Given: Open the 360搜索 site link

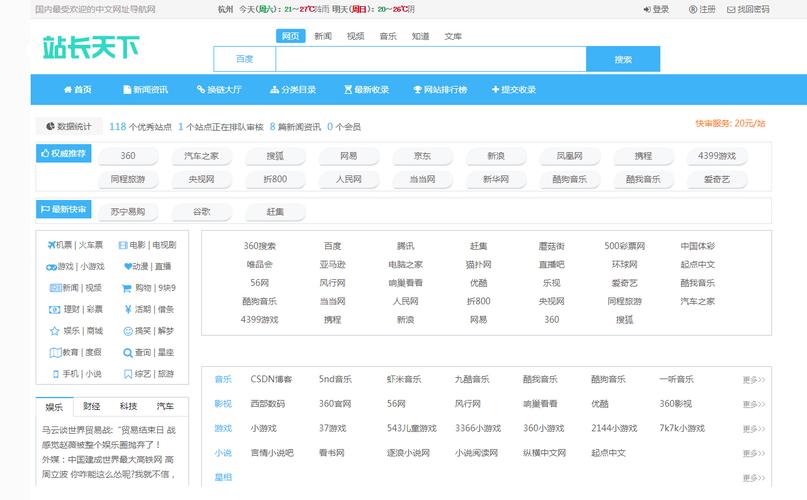Looking at the screenshot, I should pos(259,246).
